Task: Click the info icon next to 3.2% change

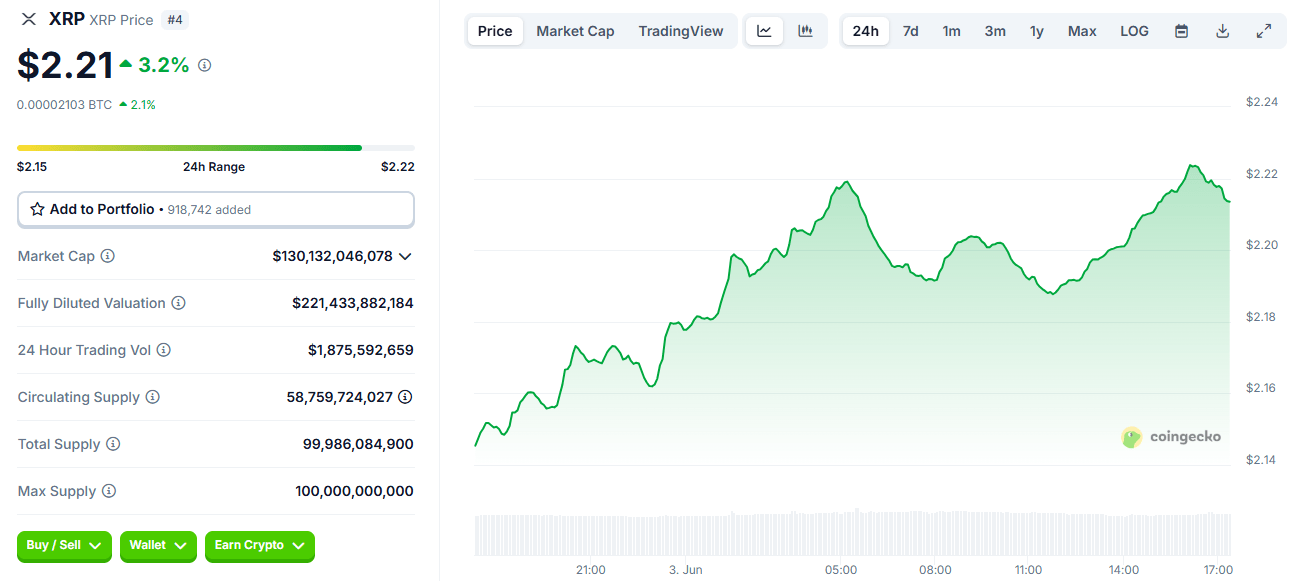Action: pos(205,65)
